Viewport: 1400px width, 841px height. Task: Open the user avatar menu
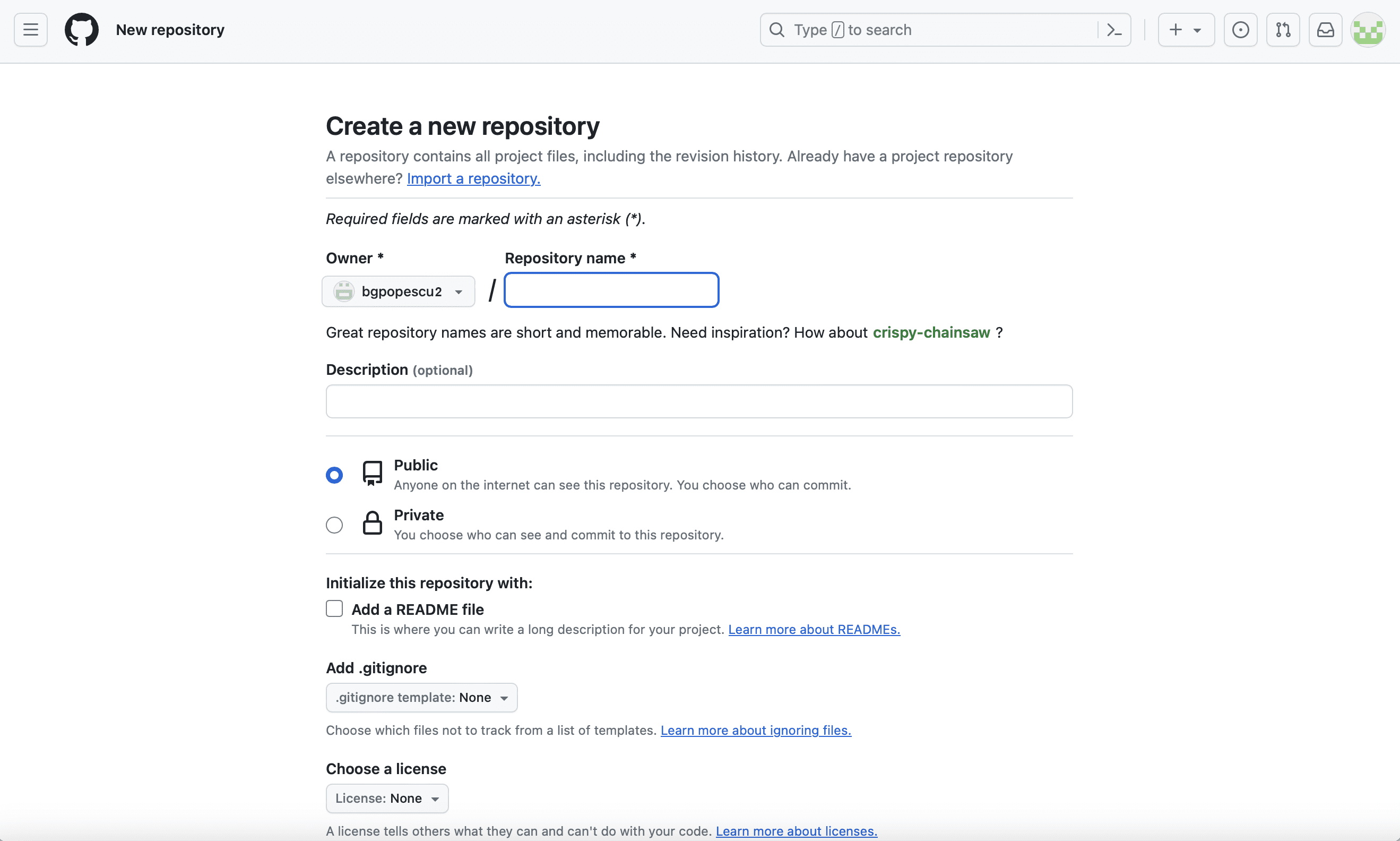pyautogui.click(x=1368, y=30)
